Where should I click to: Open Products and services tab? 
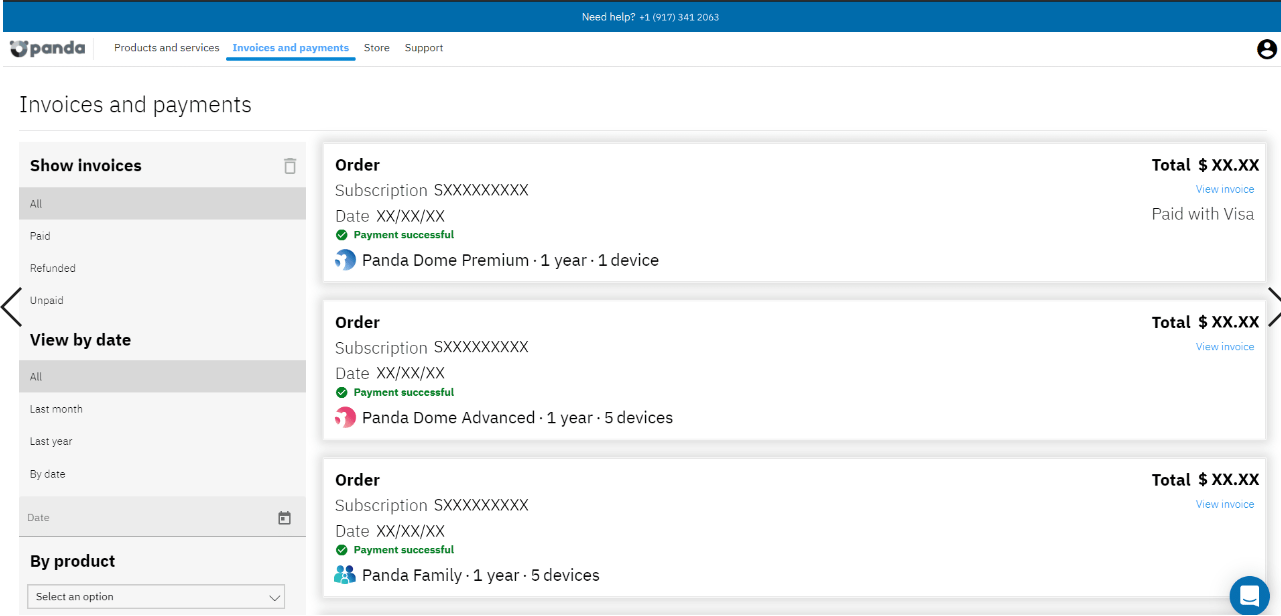point(167,48)
